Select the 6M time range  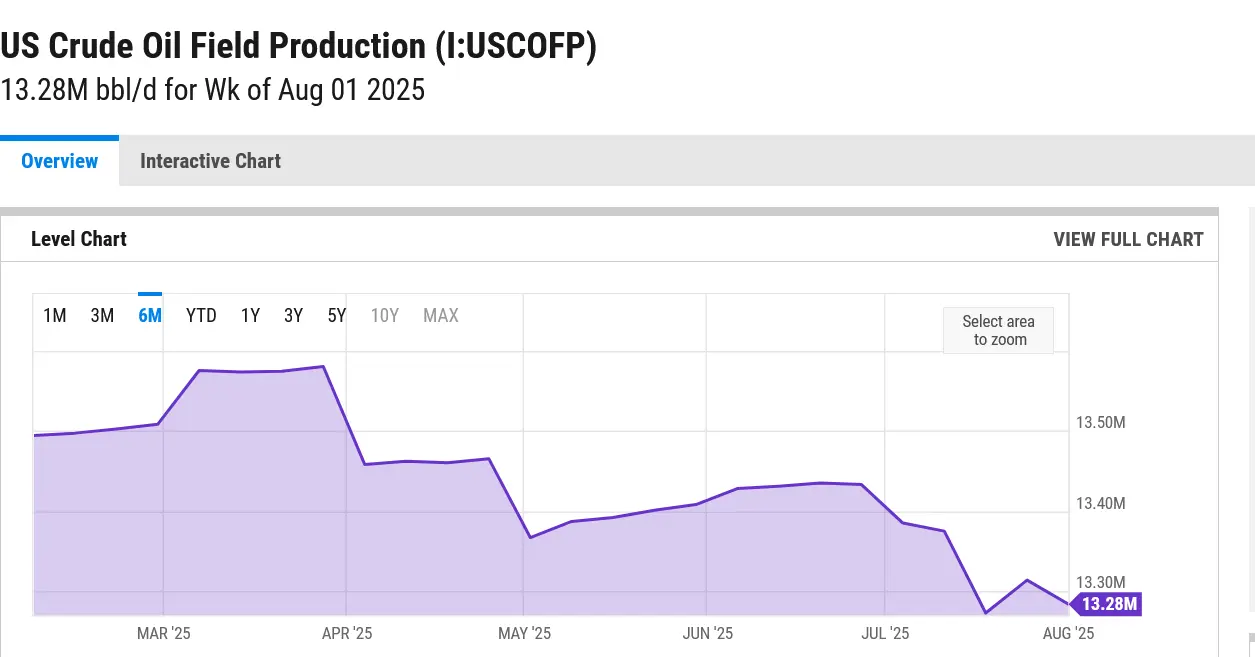(x=150, y=316)
